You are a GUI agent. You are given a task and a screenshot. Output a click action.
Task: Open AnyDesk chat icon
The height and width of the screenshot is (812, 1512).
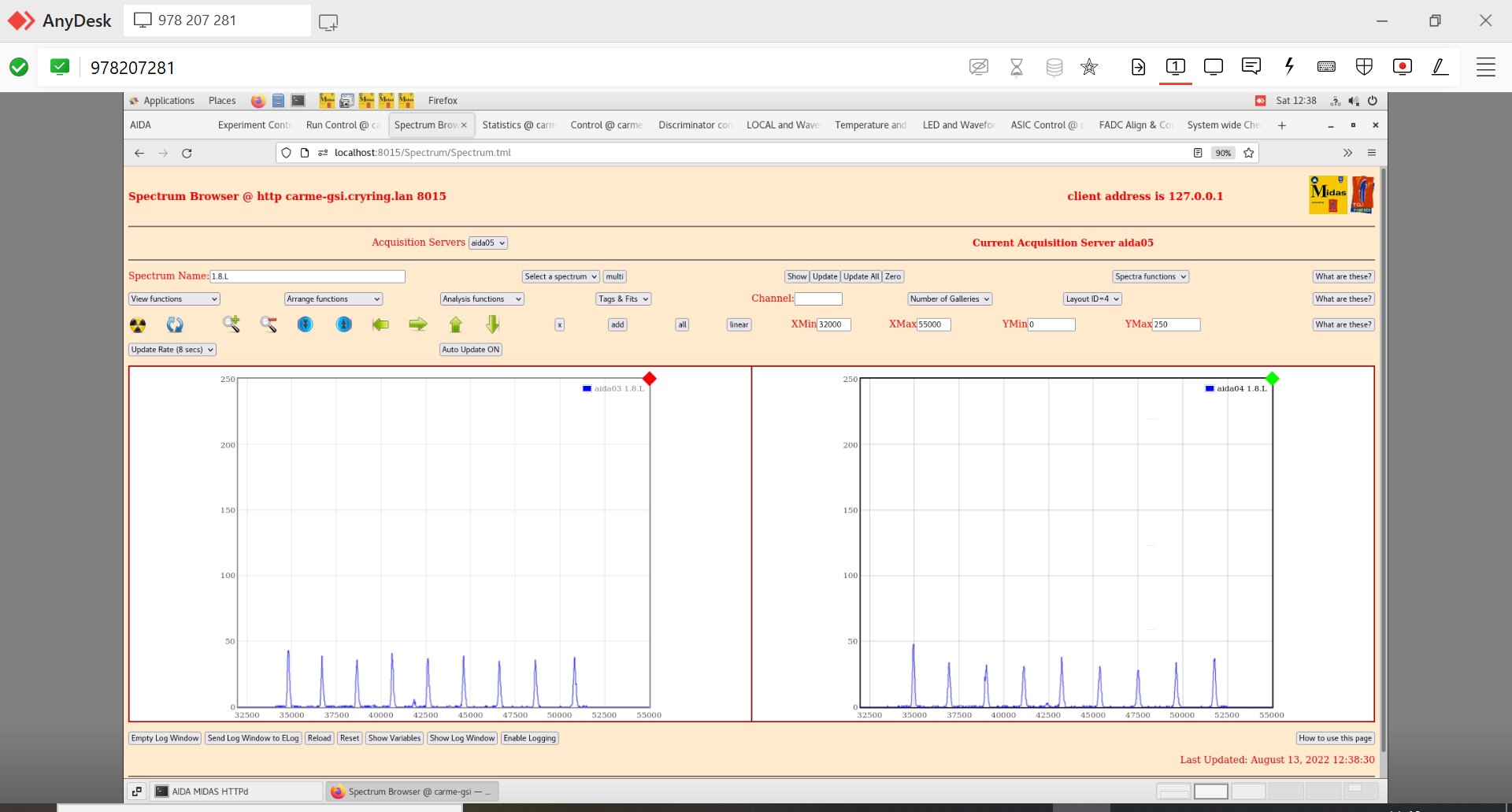coord(1251,67)
